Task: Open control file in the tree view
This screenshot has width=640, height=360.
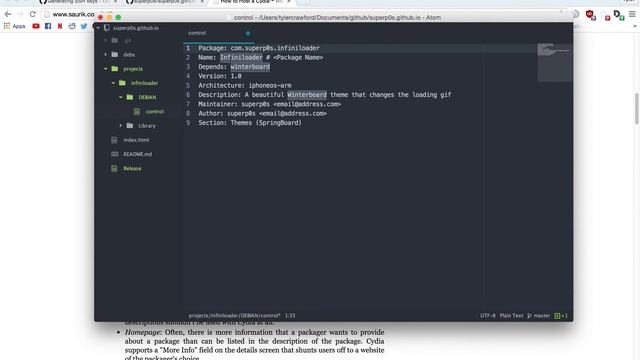Action: tap(155, 111)
